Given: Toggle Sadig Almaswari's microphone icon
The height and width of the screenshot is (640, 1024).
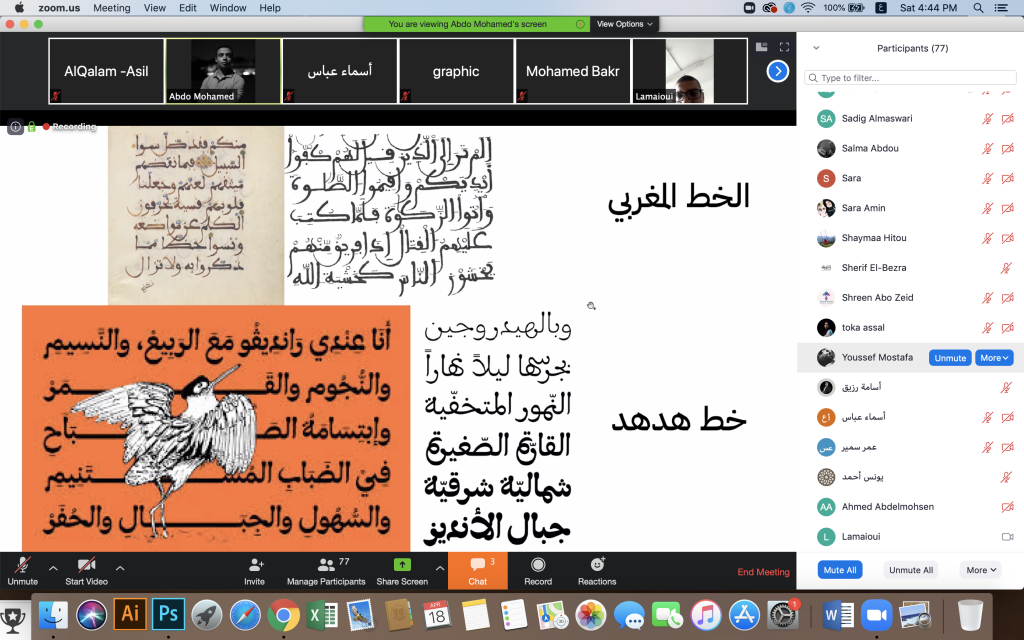Looking at the screenshot, I should (x=987, y=119).
